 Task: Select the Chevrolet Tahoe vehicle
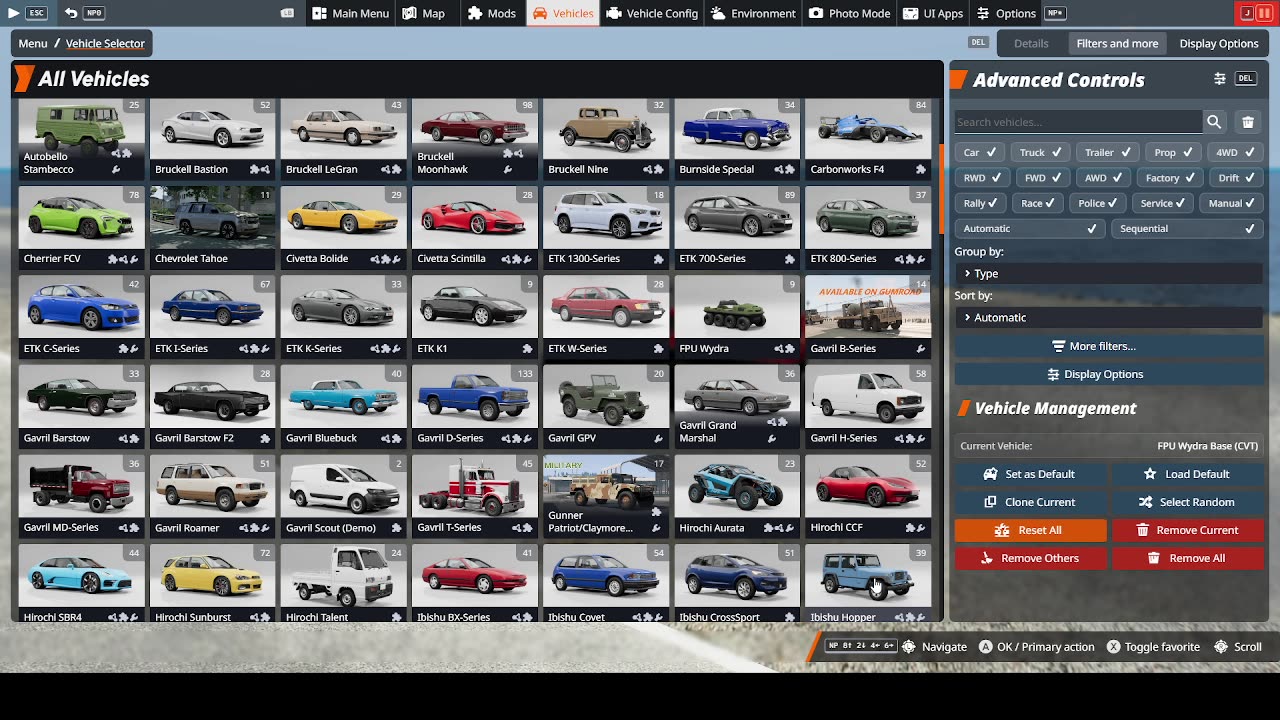pyautogui.click(x=212, y=228)
